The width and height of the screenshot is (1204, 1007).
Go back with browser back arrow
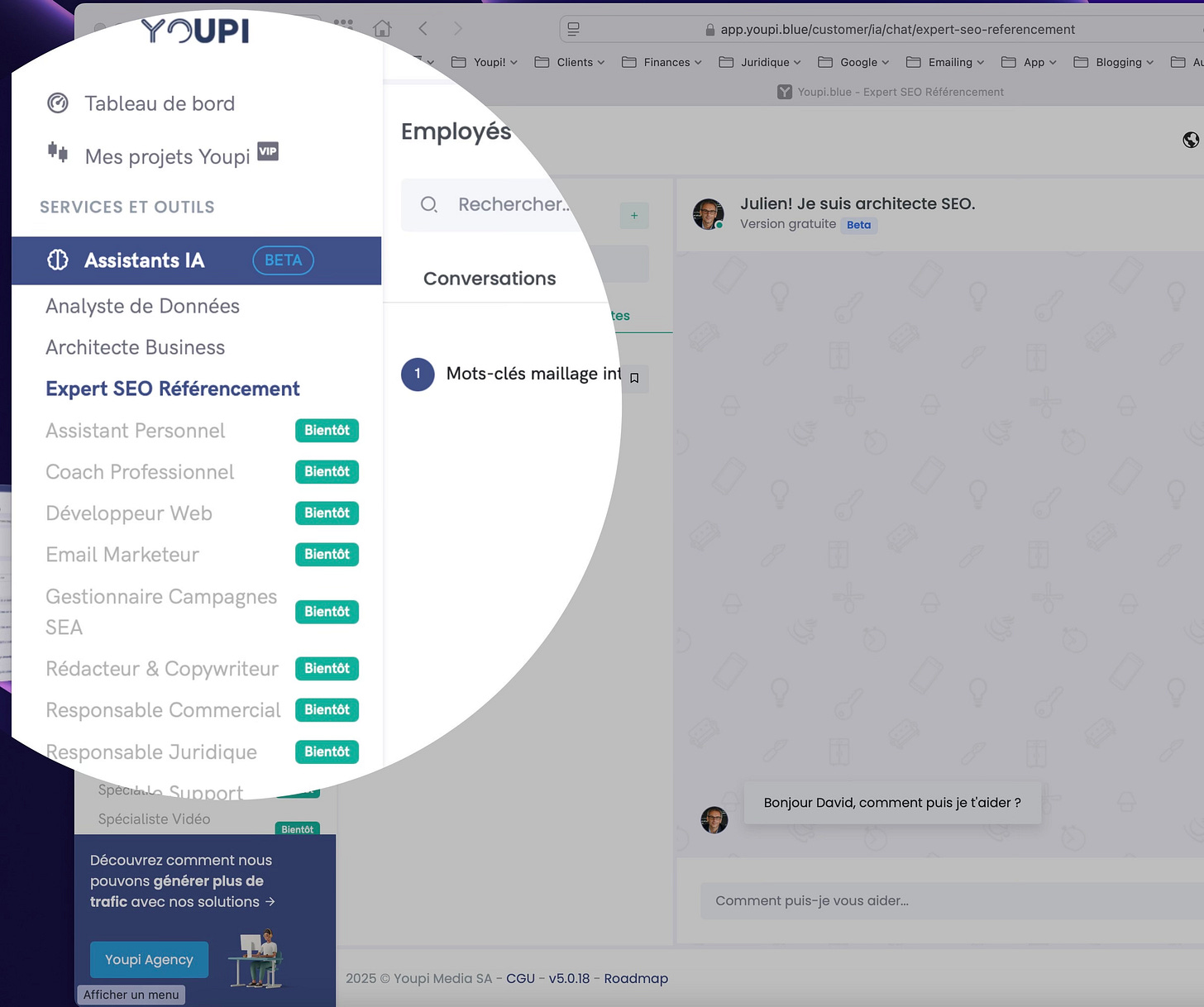[423, 29]
